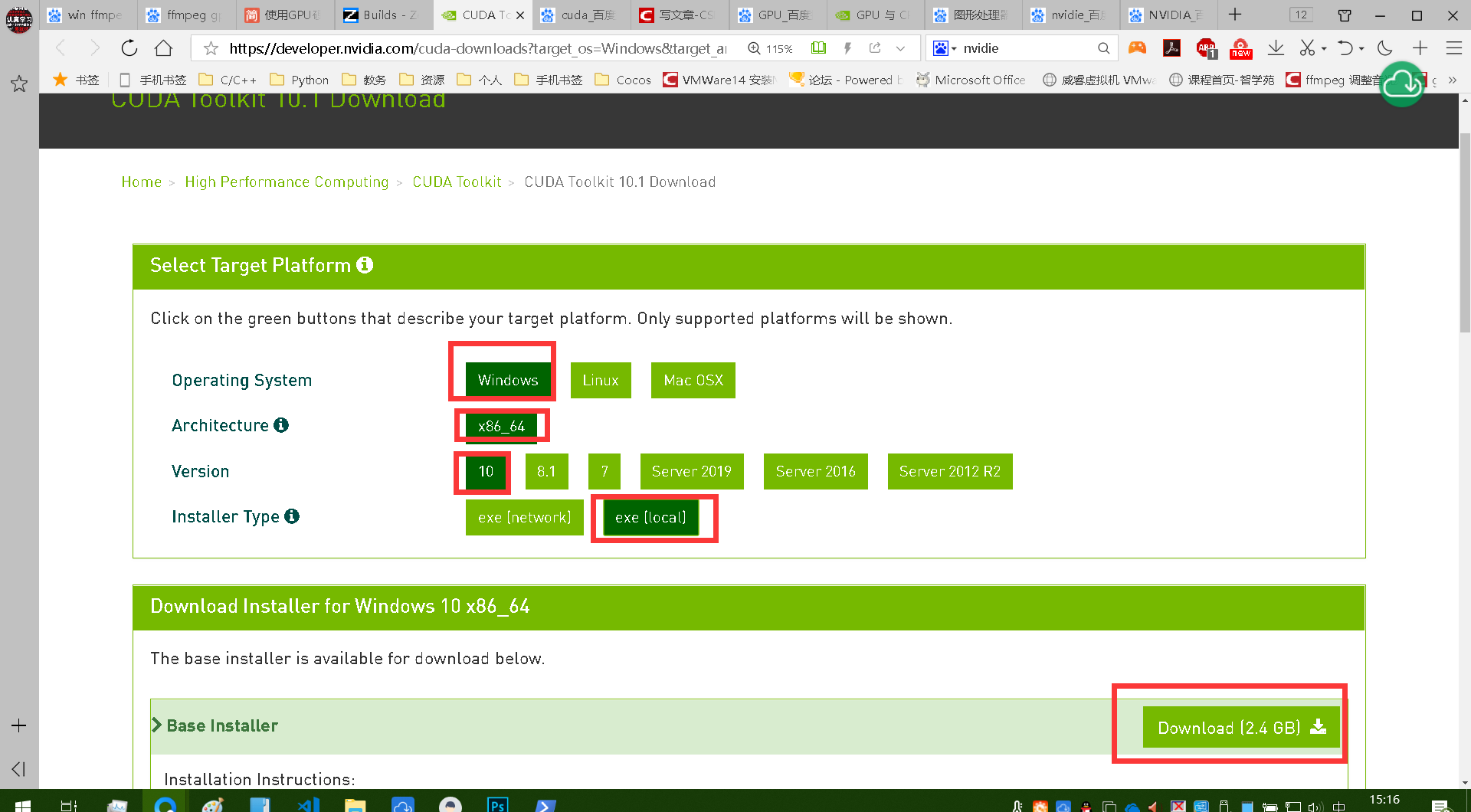Select Windows operating system
The height and width of the screenshot is (812, 1471).
click(508, 380)
